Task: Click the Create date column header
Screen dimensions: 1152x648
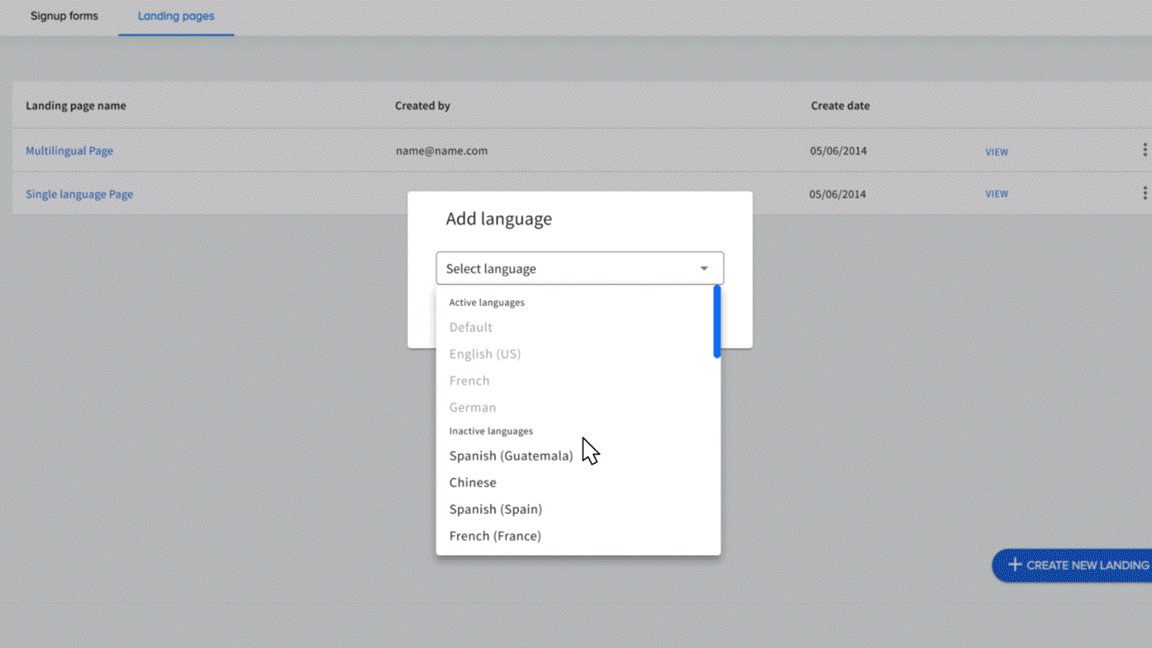Action: pos(840,106)
